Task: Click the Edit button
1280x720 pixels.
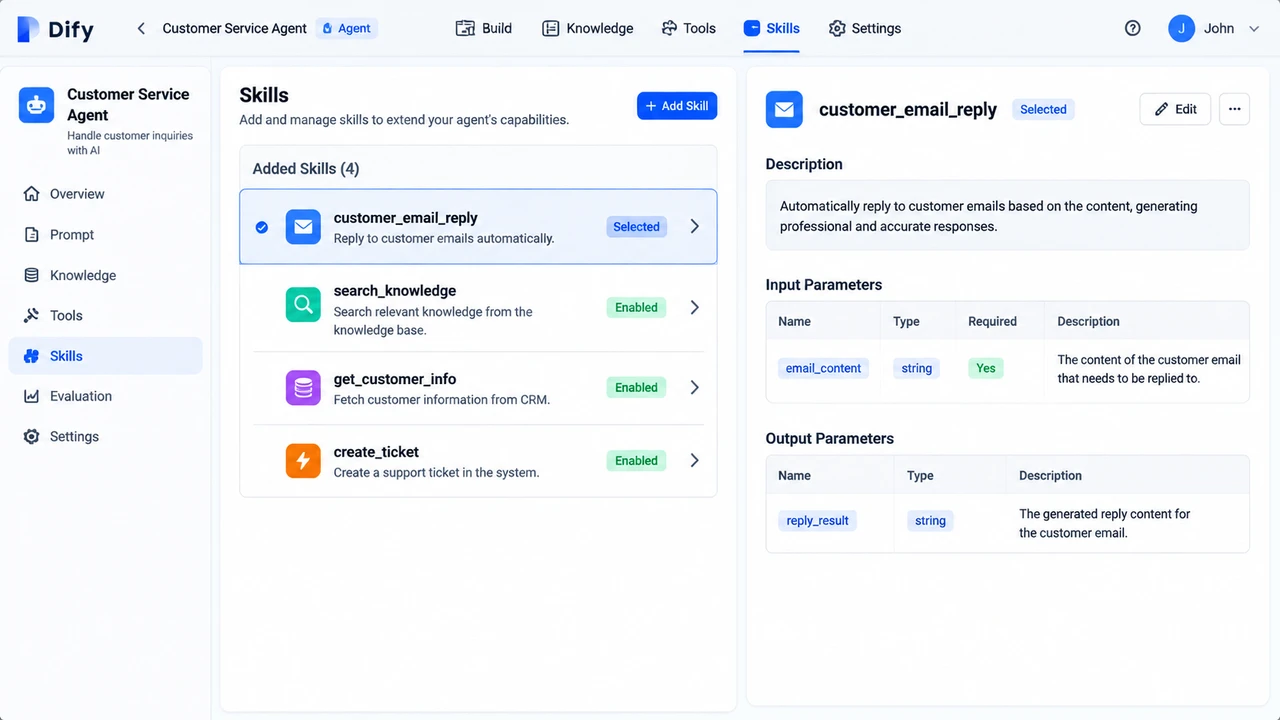Action: tap(1176, 109)
